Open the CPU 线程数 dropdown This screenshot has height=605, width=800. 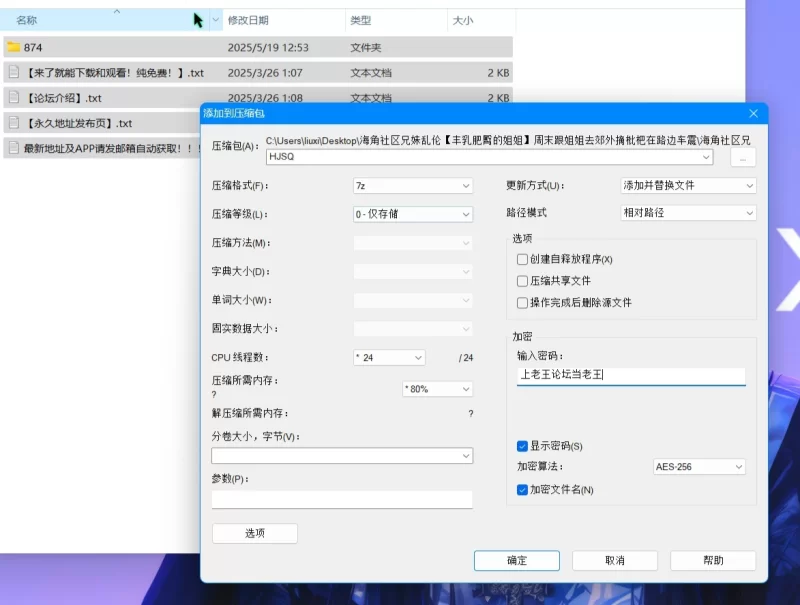tap(388, 358)
